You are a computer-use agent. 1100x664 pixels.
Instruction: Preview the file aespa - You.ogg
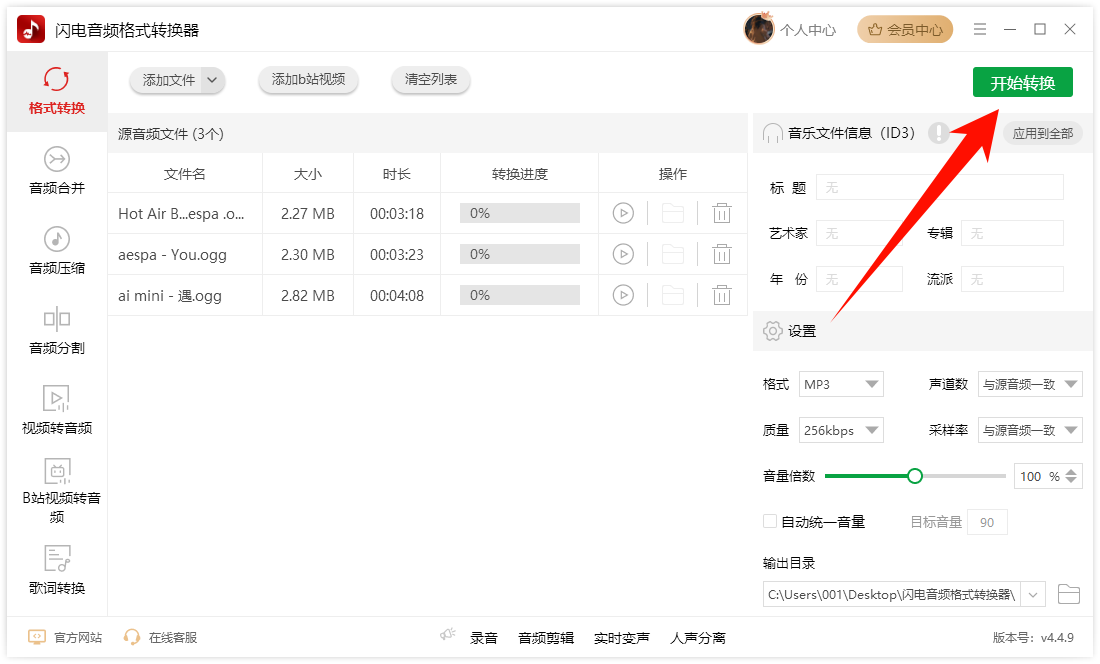[624, 254]
